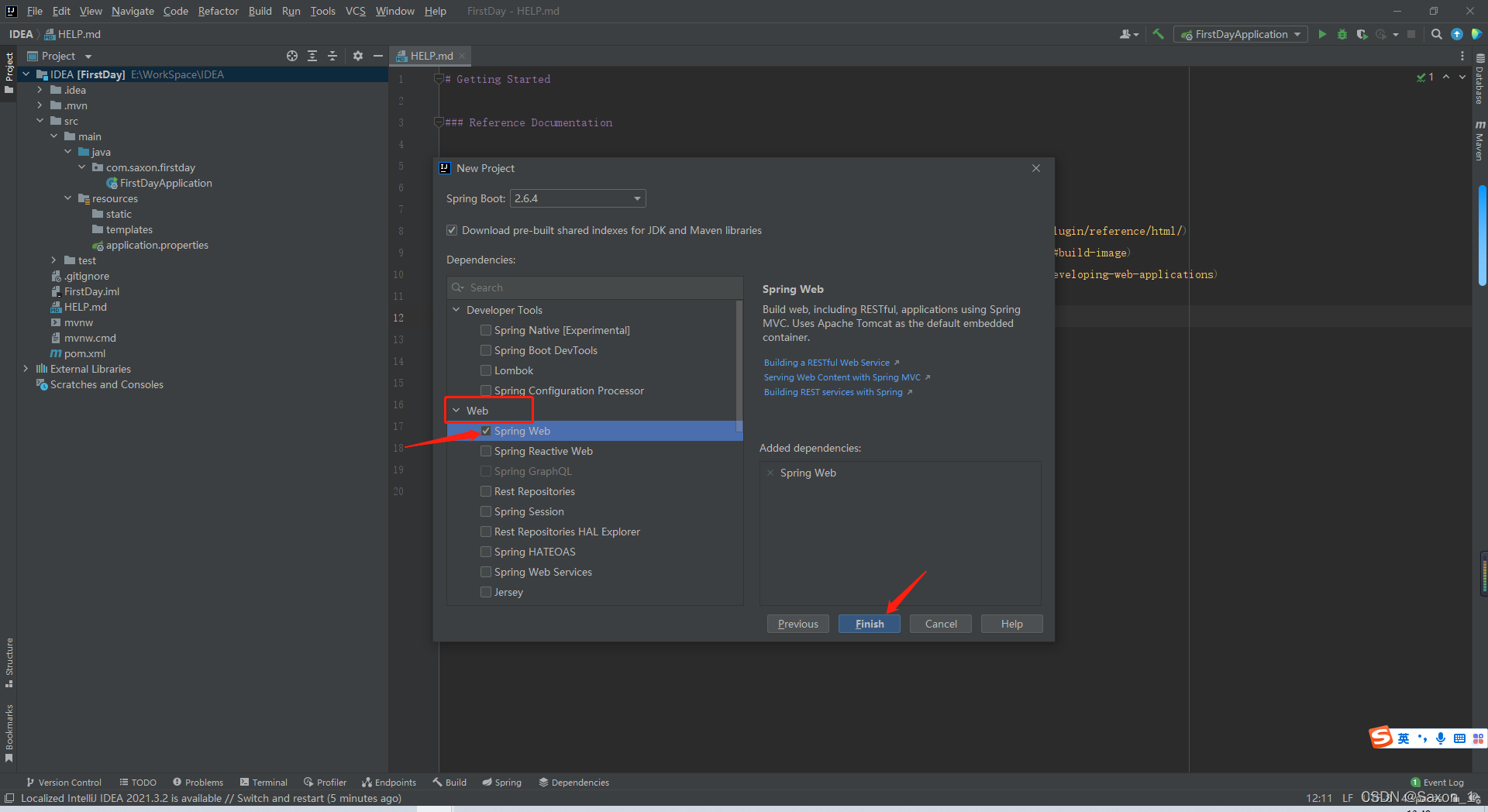This screenshot has height=812, width=1488.
Task: Open Version Control tool window
Action: click(x=64, y=783)
